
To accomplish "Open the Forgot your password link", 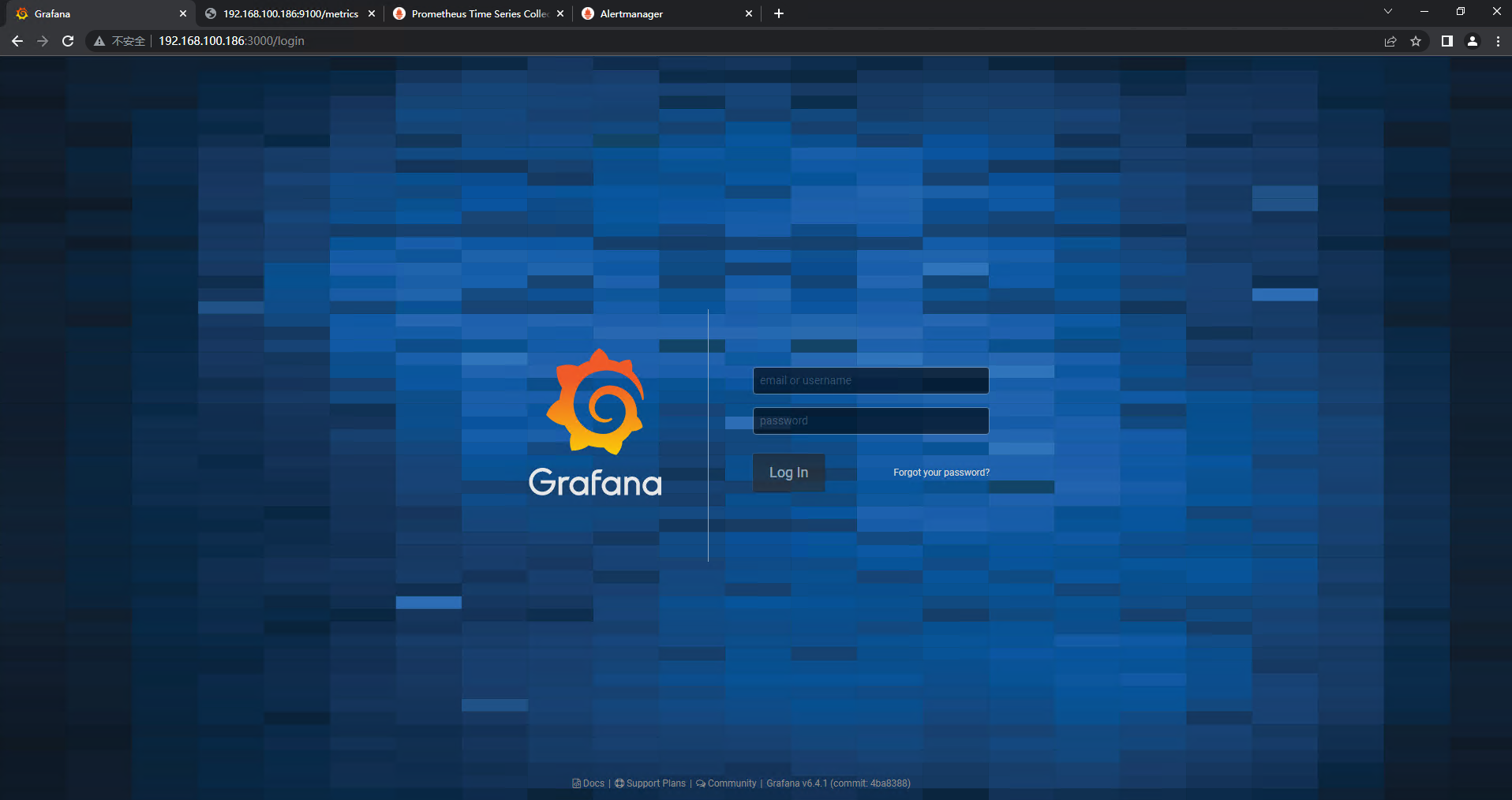I will pos(941,473).
